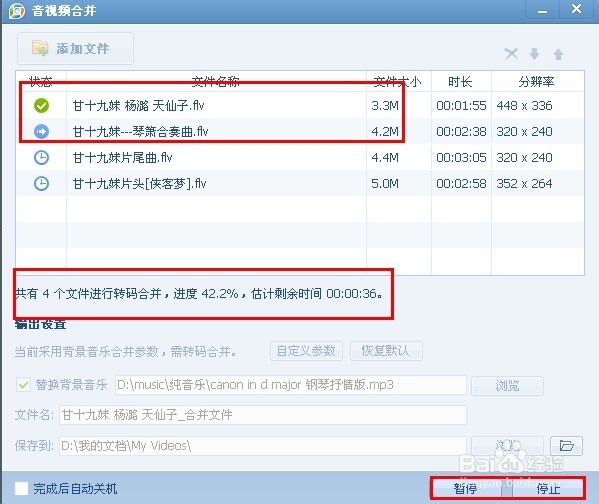Toggle the 完成后自动关机 checkbox

[x=21, y=488]
